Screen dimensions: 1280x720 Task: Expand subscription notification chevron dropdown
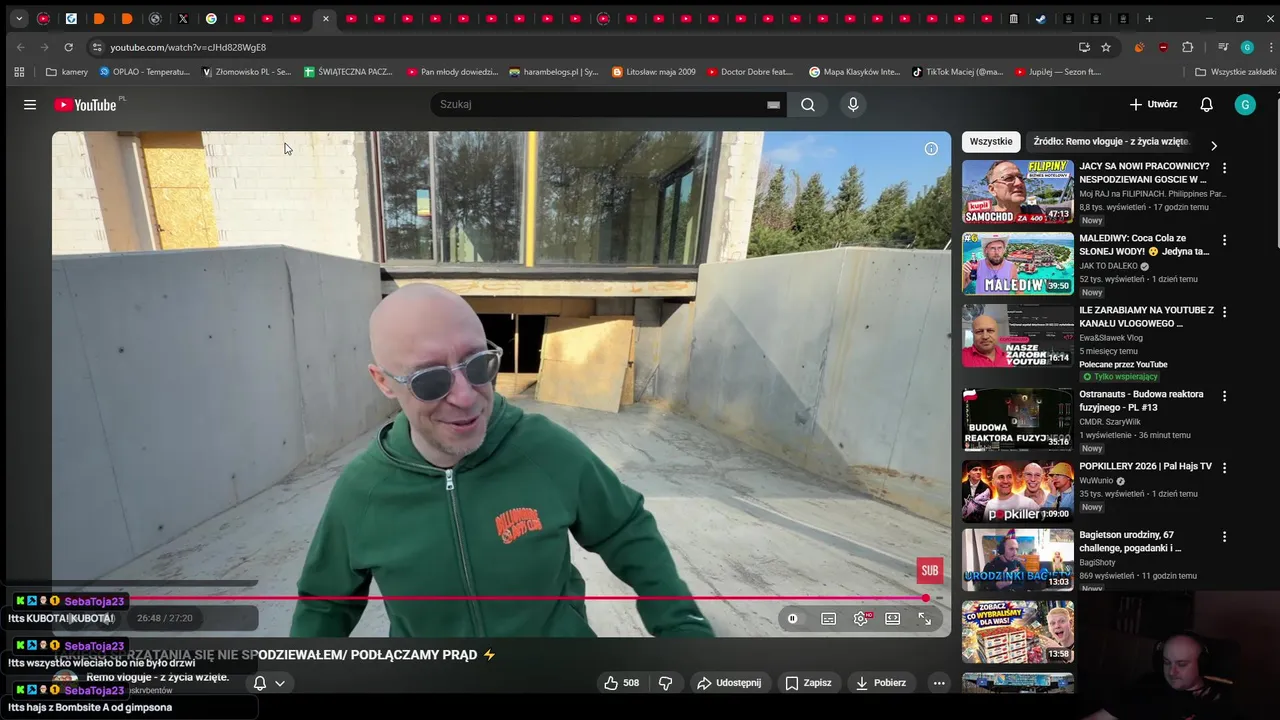tap(280, 683)
